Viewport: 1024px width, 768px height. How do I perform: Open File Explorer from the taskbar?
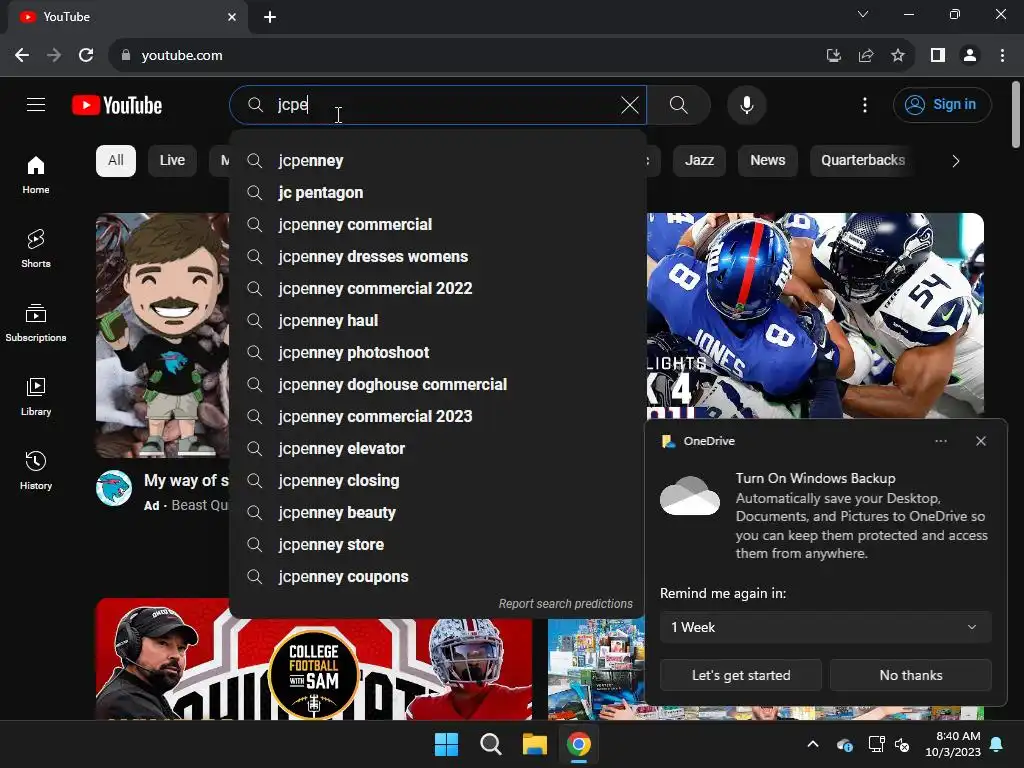click(x=534, y=744)
